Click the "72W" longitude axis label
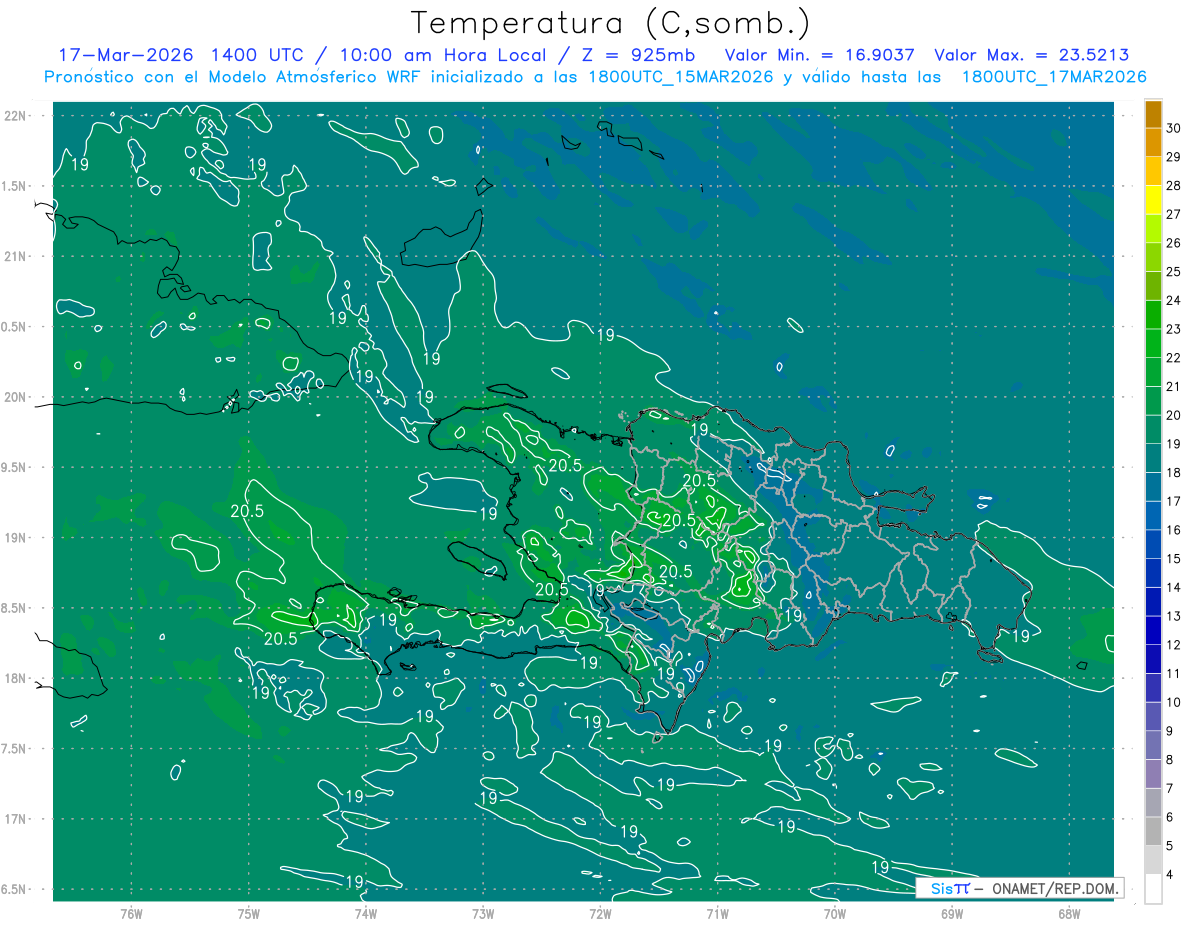1200x927 pixels. click(x=600, y=913)
